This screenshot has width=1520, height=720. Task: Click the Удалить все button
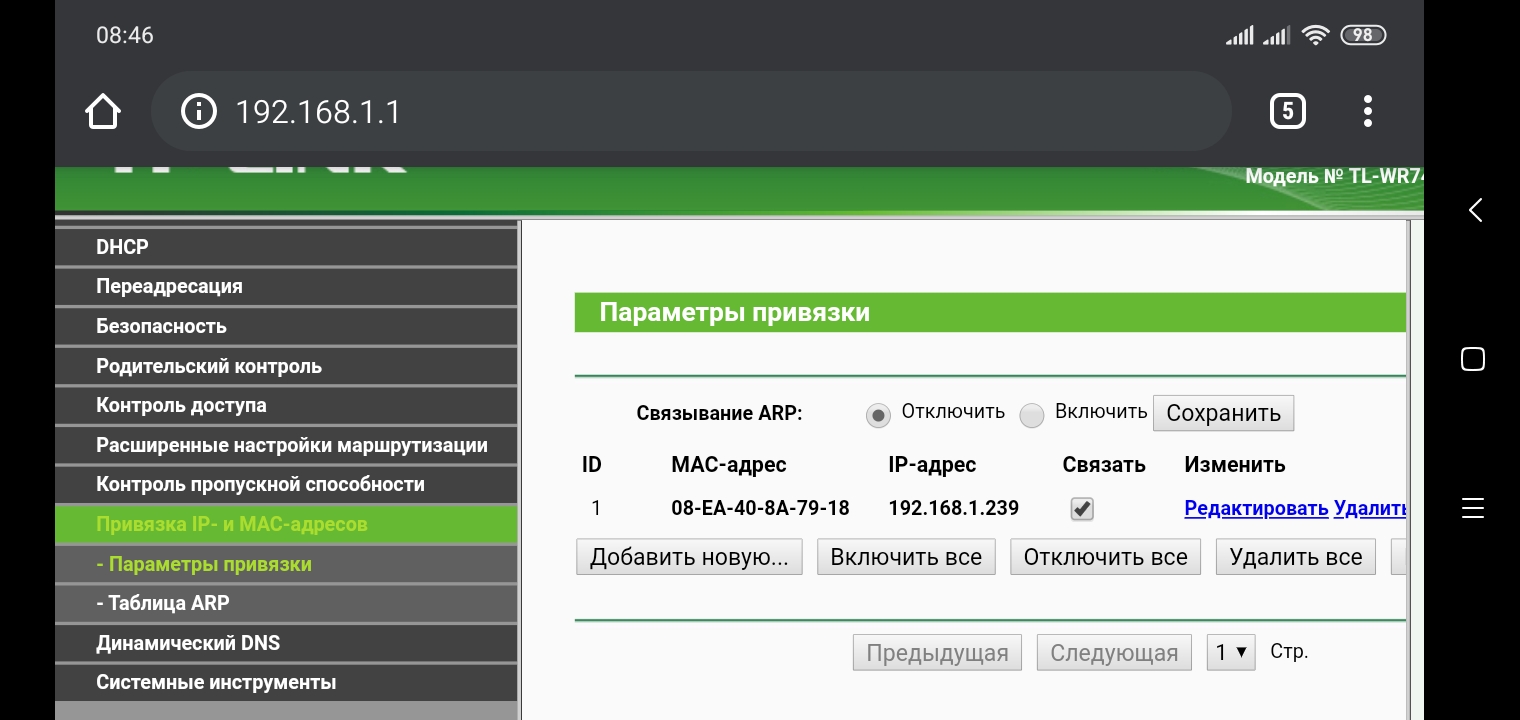point(1295,557)
